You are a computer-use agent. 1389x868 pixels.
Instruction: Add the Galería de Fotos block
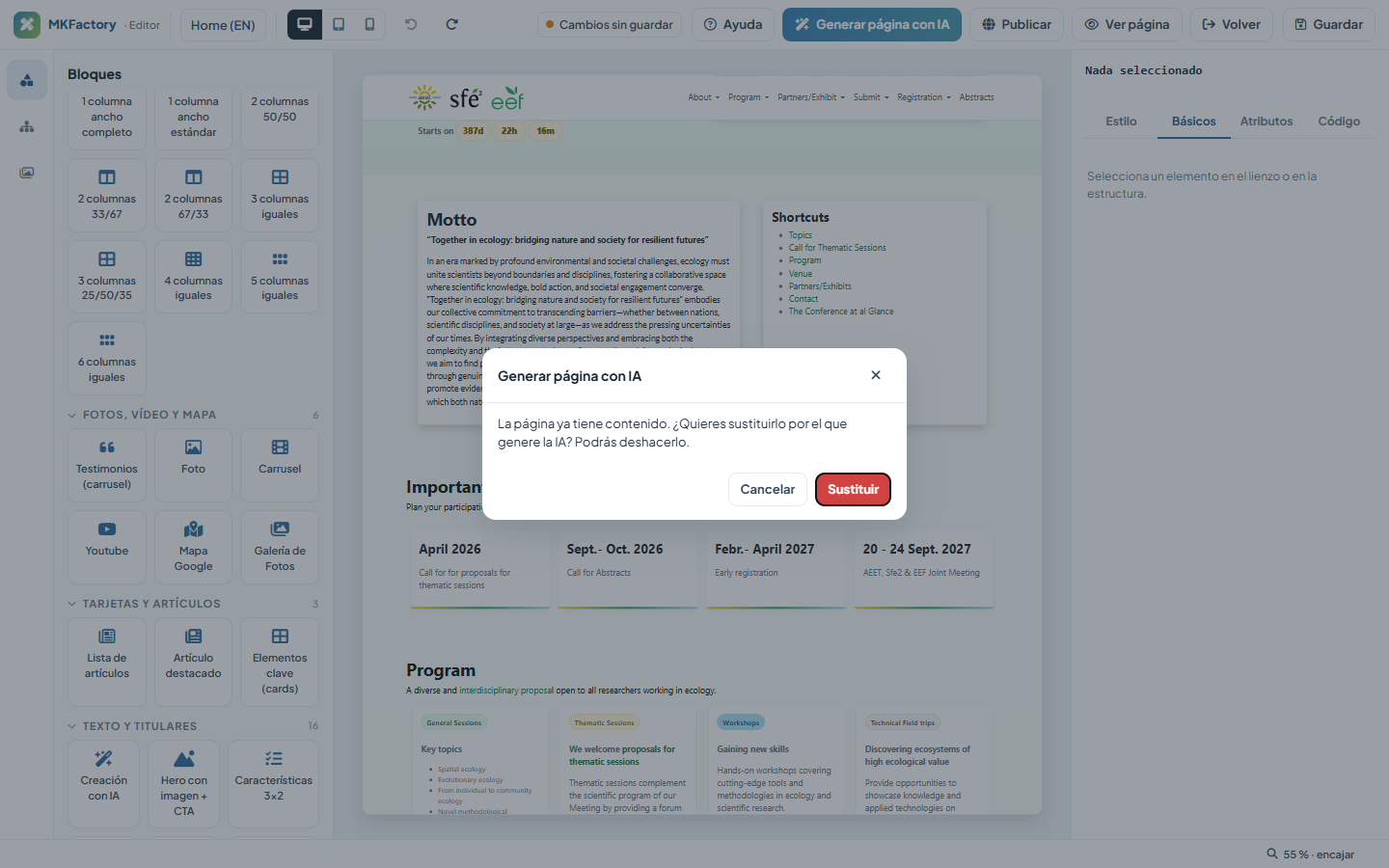(280, 548)
